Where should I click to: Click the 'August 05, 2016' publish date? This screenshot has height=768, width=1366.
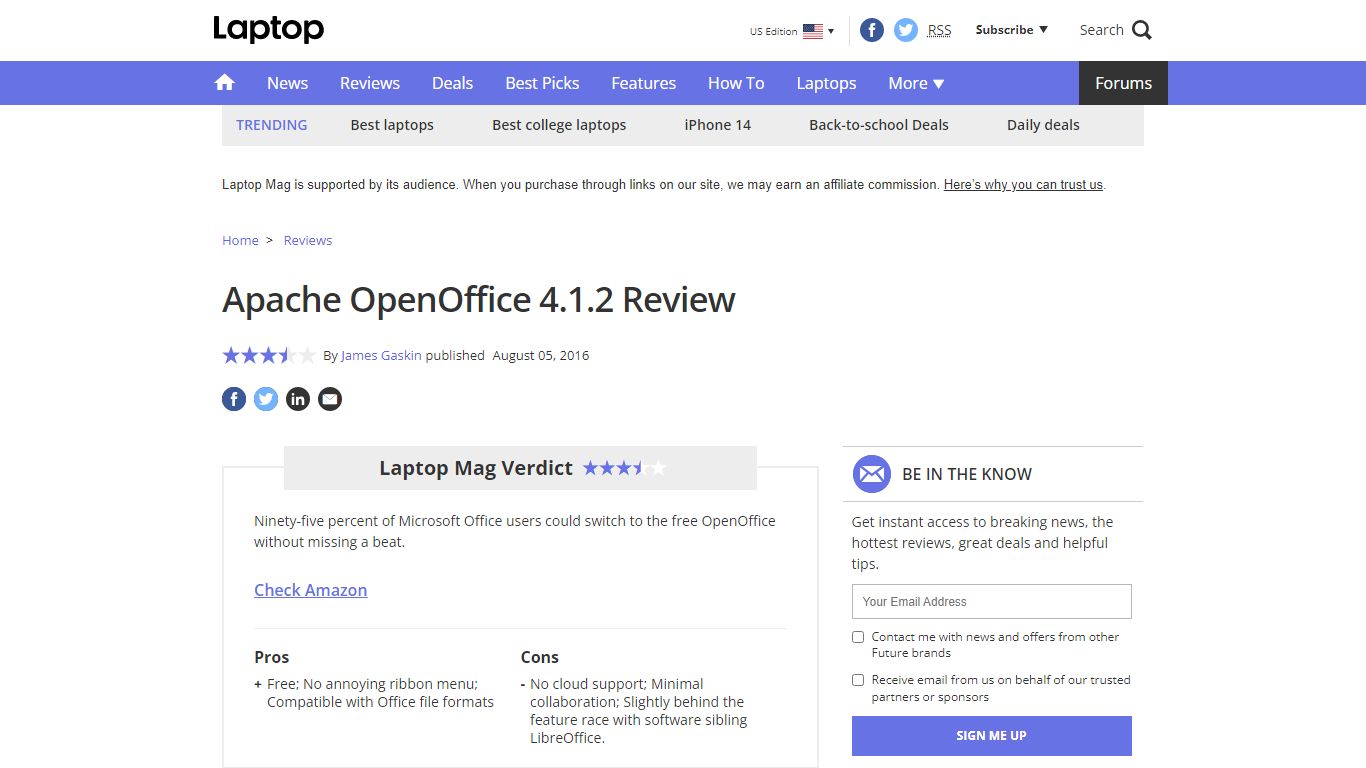tap(541, 355)
